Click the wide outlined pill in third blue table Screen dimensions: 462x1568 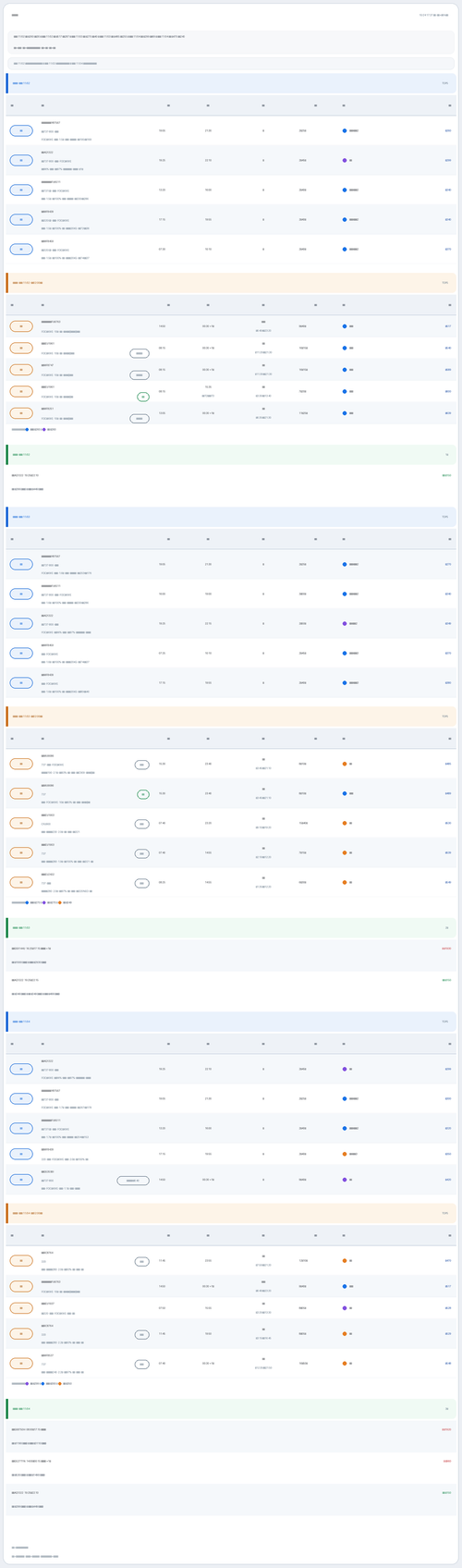(x=133, y=1181)
